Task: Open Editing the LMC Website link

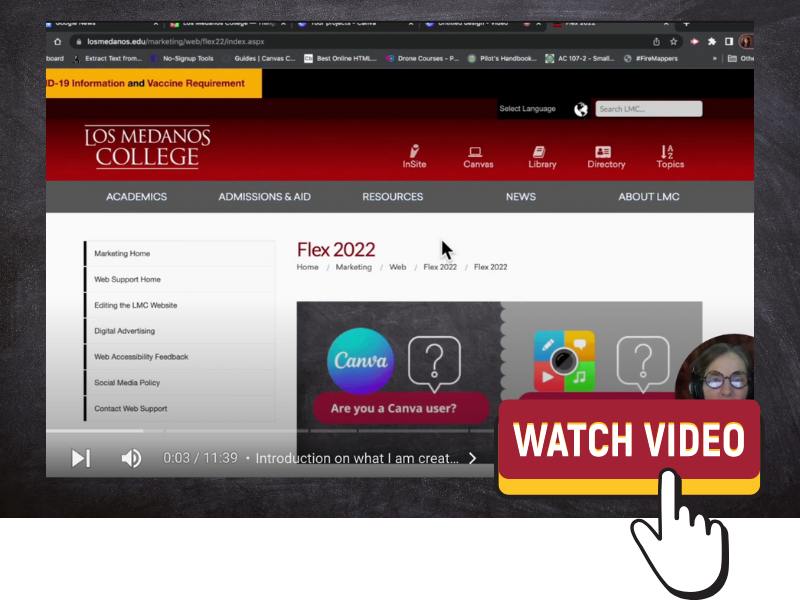Action: (x=180, y=305)
